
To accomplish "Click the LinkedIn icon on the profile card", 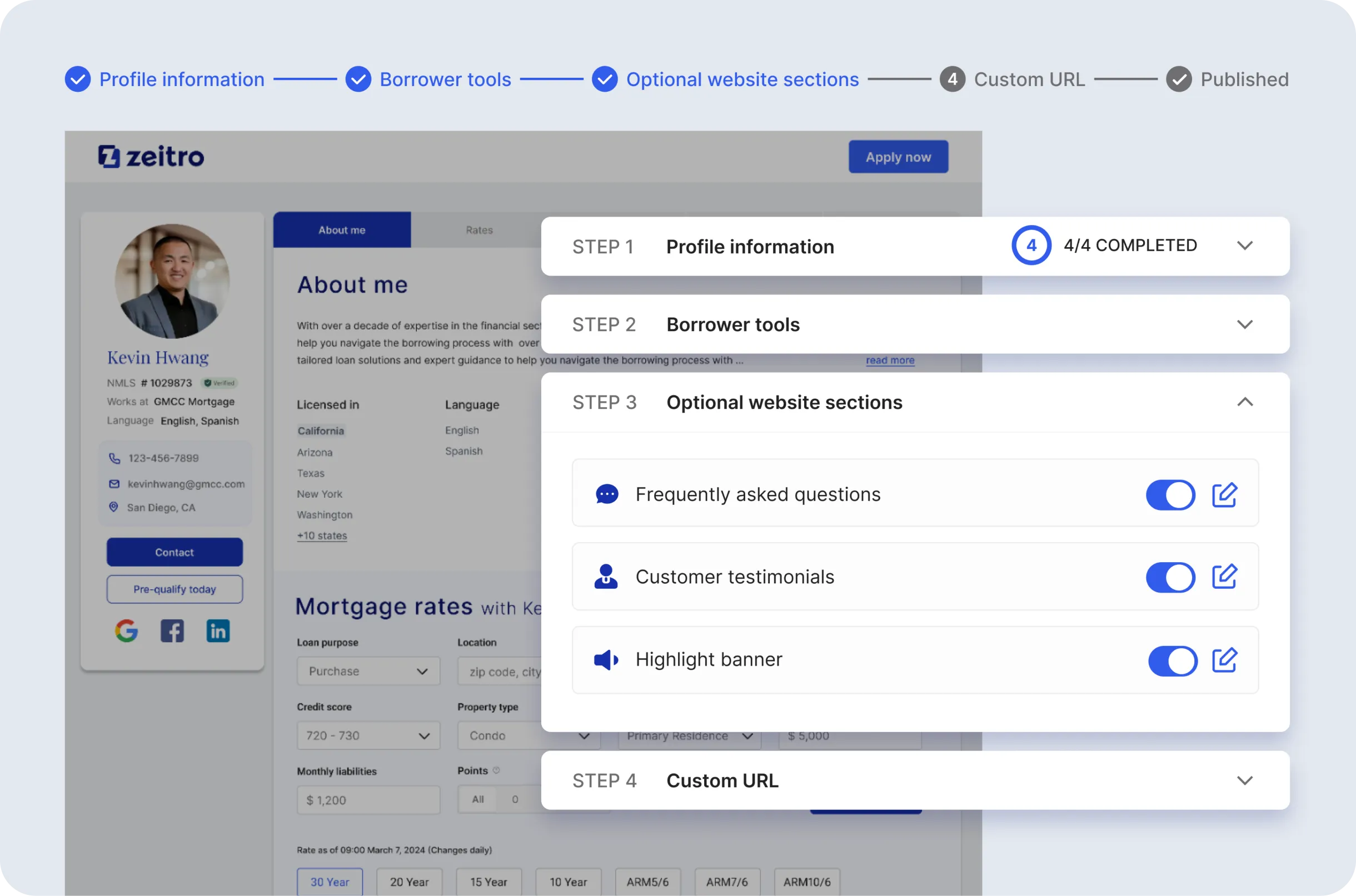I will 218,631.
